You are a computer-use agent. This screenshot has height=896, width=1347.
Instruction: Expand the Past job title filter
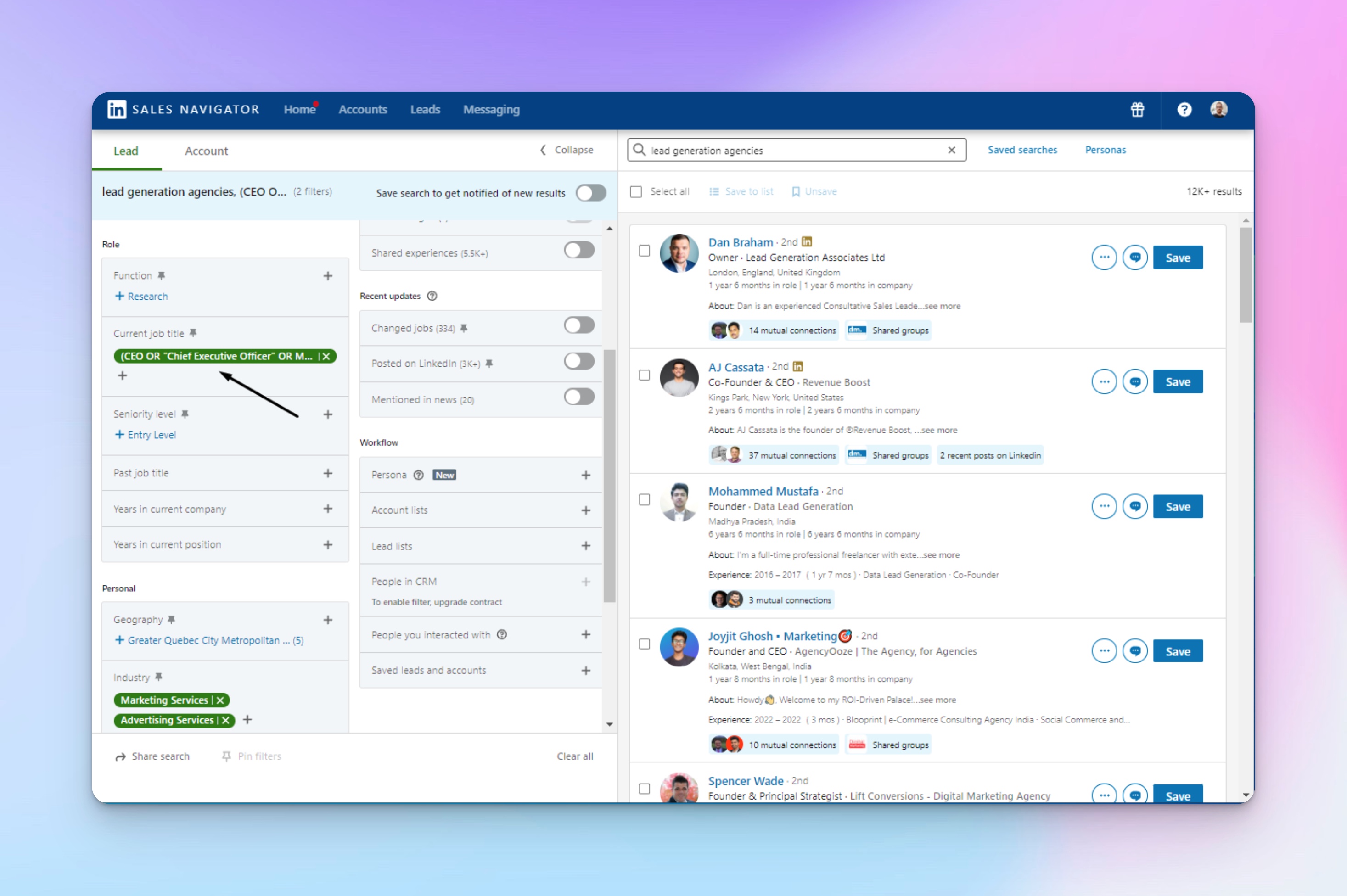pyautogui.click(x=327, y=473)
